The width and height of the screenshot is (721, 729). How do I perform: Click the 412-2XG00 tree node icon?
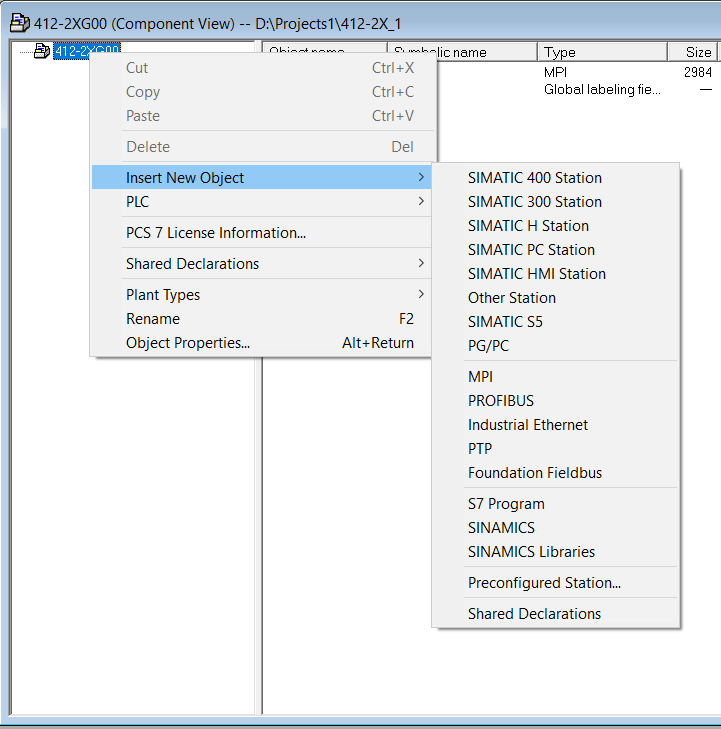[x=42, y=50]
